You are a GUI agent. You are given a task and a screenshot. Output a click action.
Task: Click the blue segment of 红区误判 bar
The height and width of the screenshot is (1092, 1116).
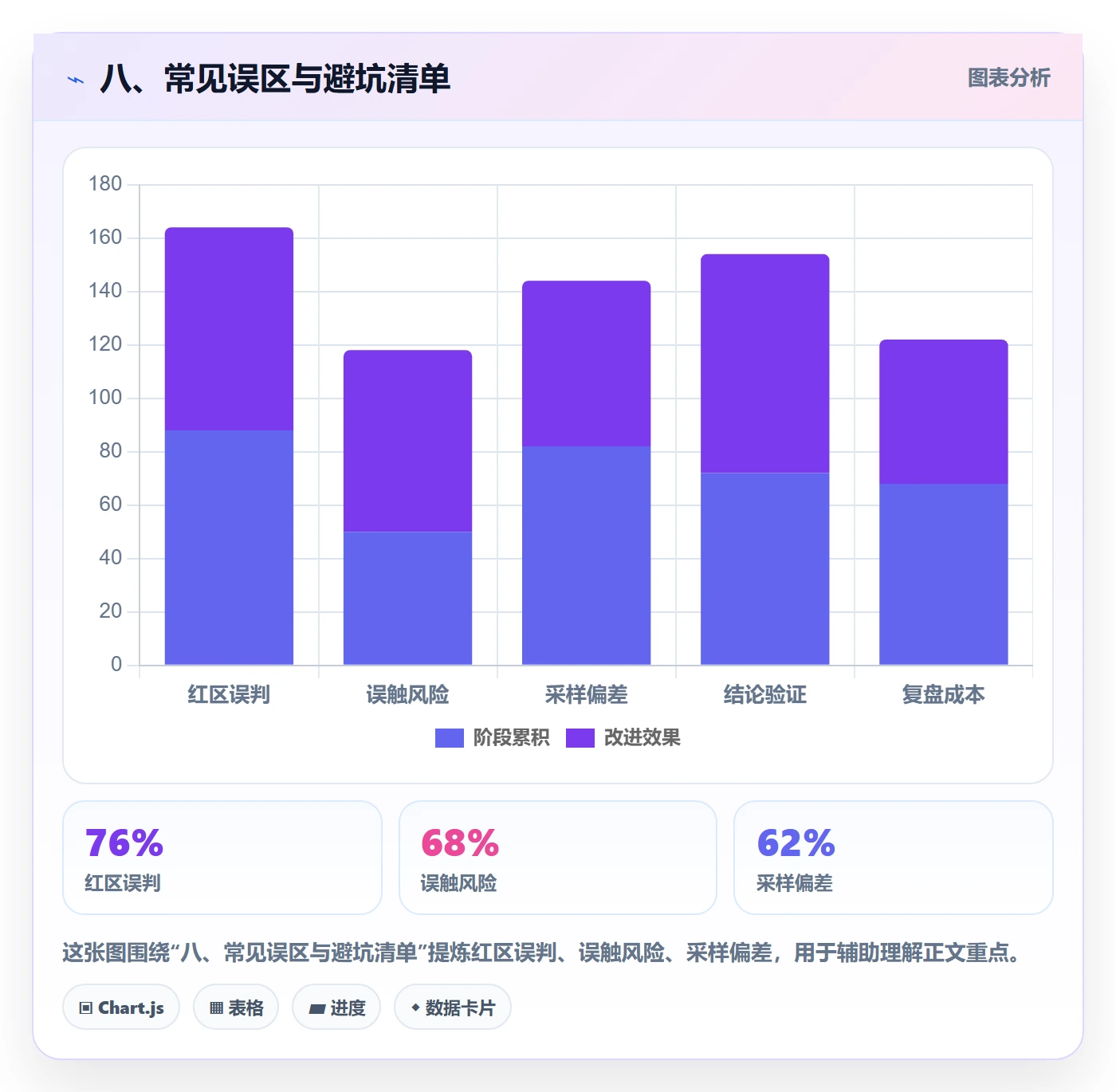coord(229,548)
